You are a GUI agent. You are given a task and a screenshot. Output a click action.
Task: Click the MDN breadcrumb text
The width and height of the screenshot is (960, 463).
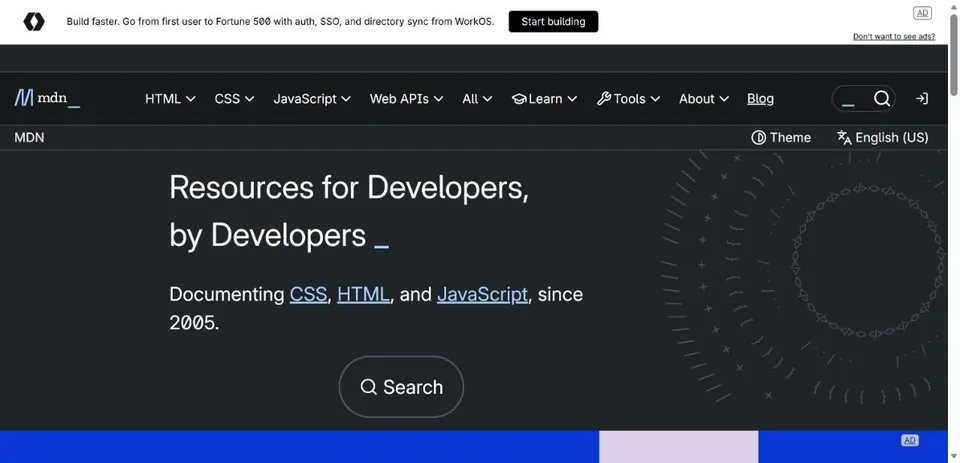click(x=29, y=138)
